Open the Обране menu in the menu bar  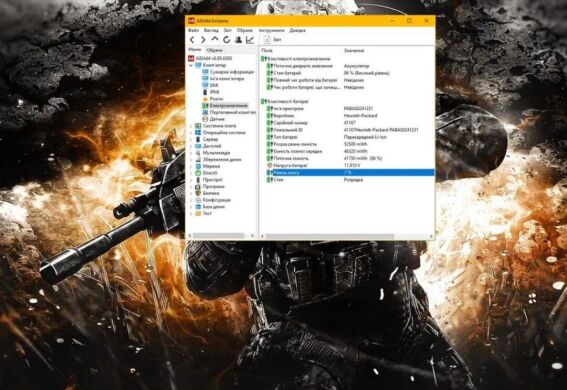[245, 30]
